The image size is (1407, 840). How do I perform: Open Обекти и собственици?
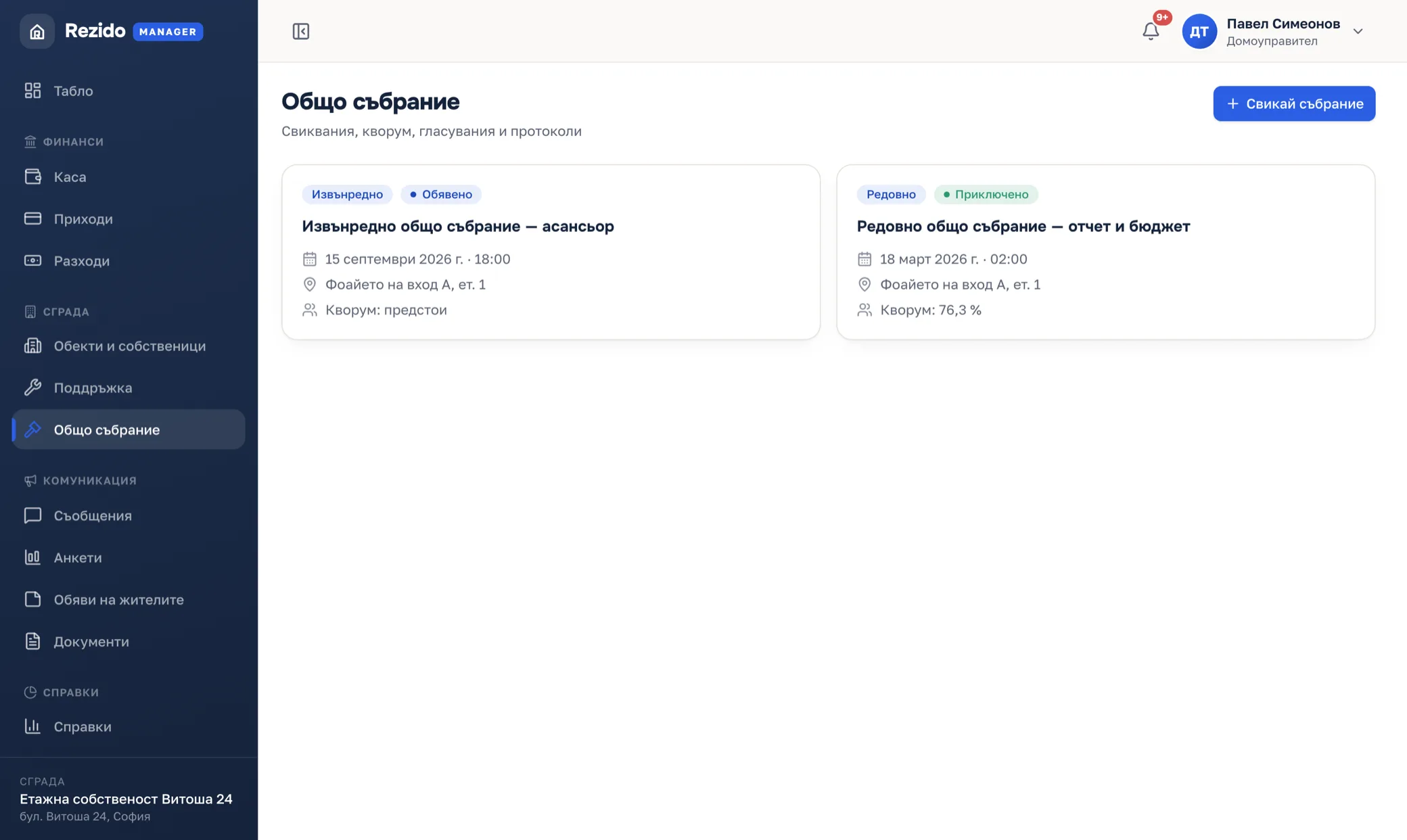(x=129, y=346)
